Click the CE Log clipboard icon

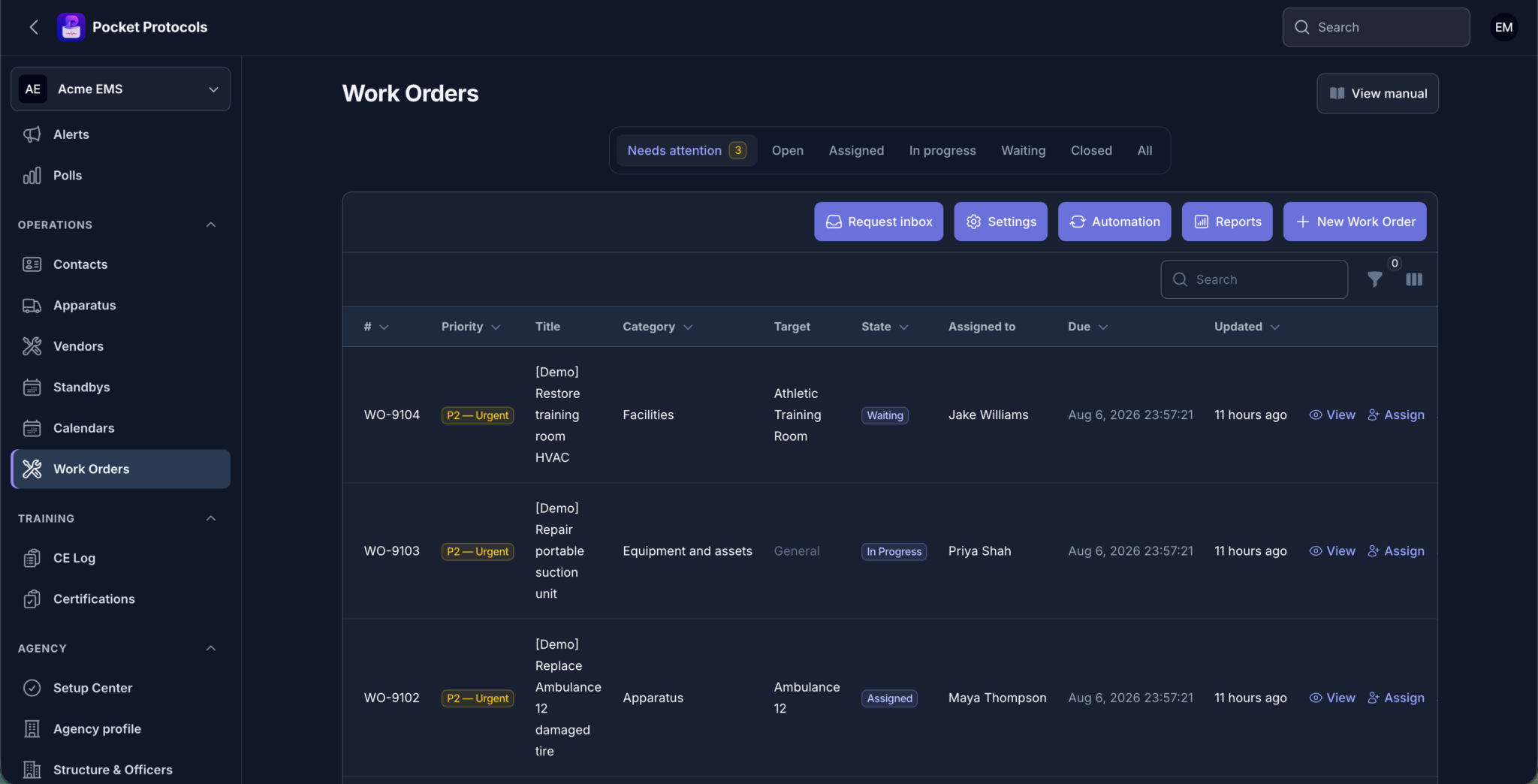[x=32, y=558]
